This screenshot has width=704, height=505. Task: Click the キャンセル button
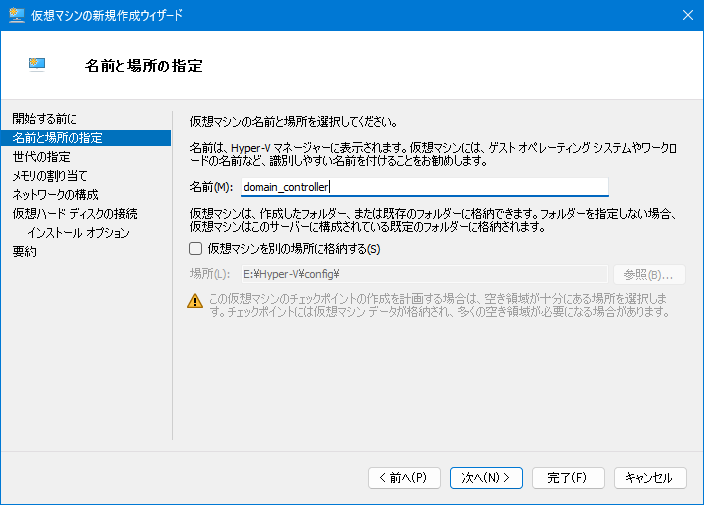coord(650,478)
